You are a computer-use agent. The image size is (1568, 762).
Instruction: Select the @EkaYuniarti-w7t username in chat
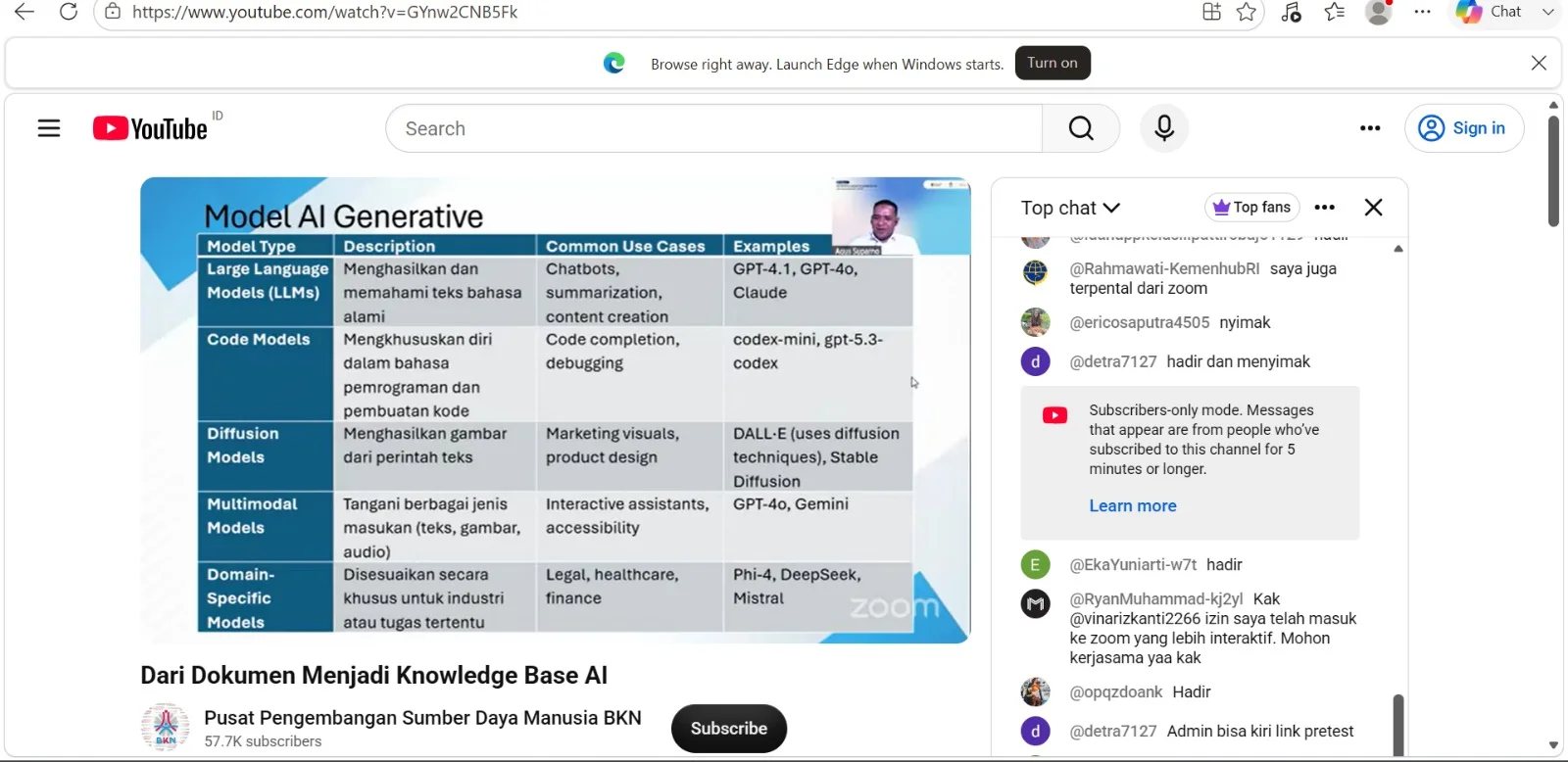(x=1133, y=564)
